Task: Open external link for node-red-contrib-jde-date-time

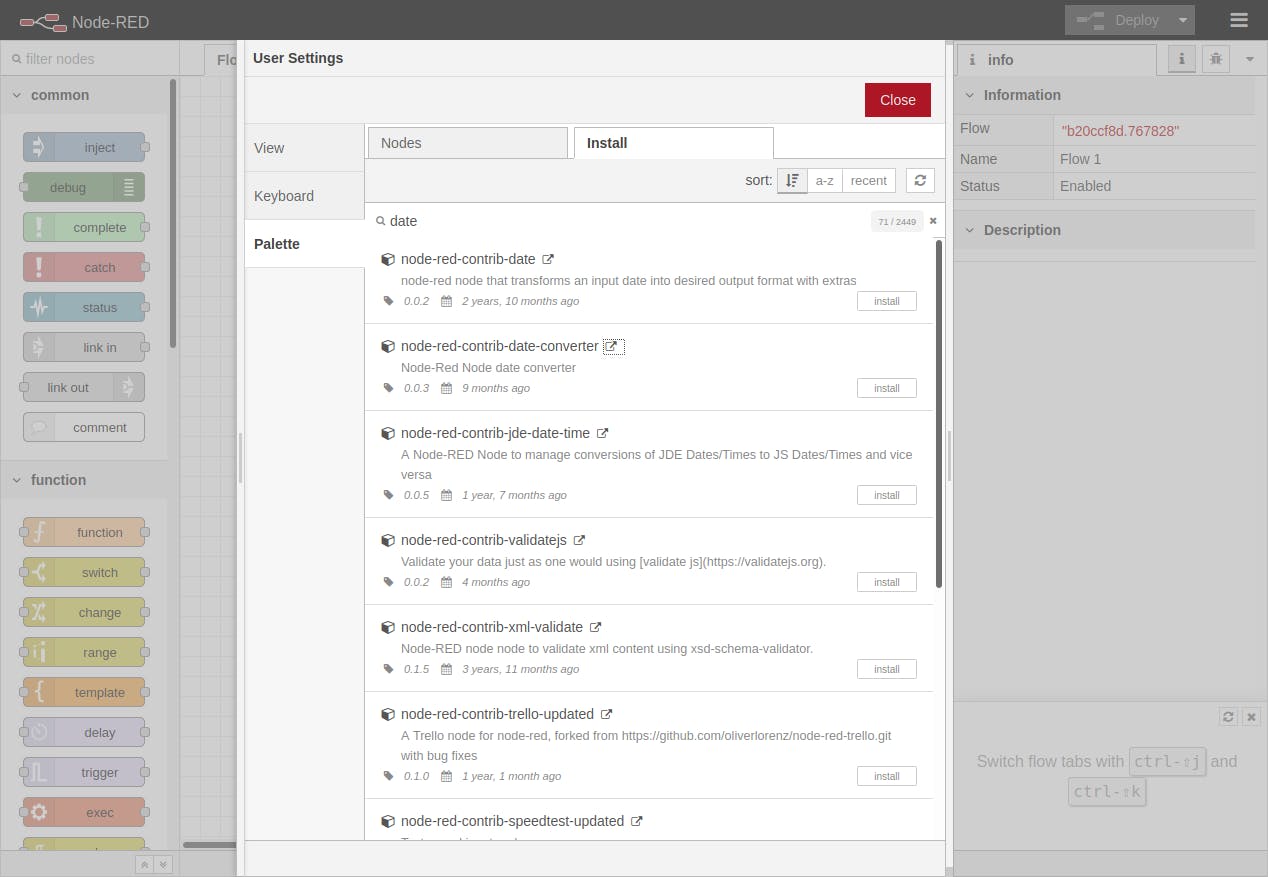Action: point(602,433)
